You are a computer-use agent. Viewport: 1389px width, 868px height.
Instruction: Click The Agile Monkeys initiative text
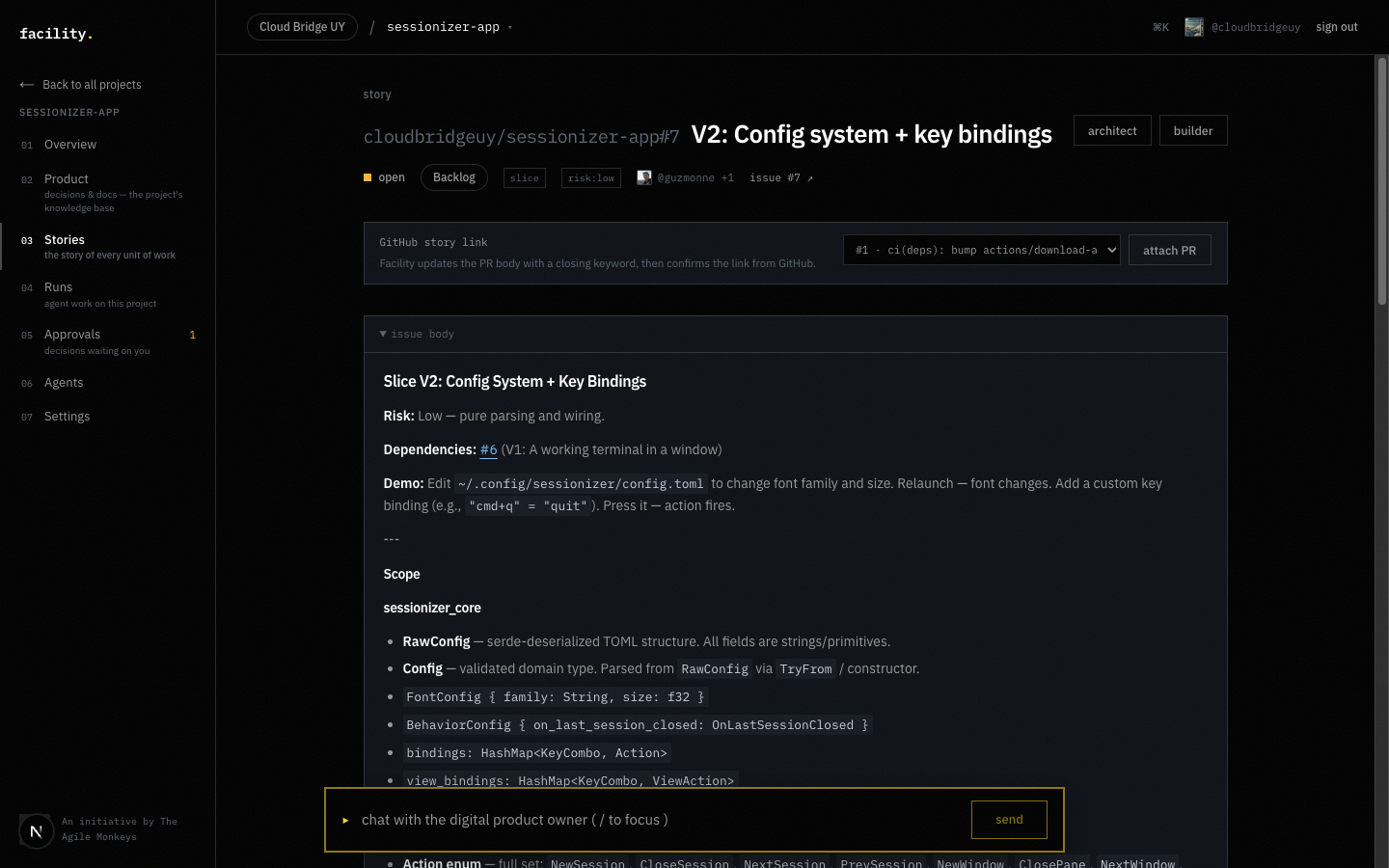120,829
